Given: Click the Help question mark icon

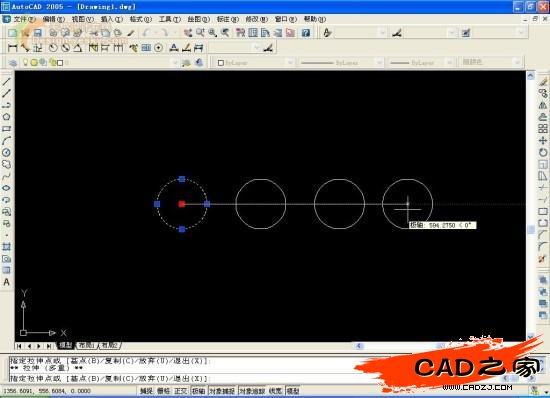Looking at the screenshot, I should [306, 33].
